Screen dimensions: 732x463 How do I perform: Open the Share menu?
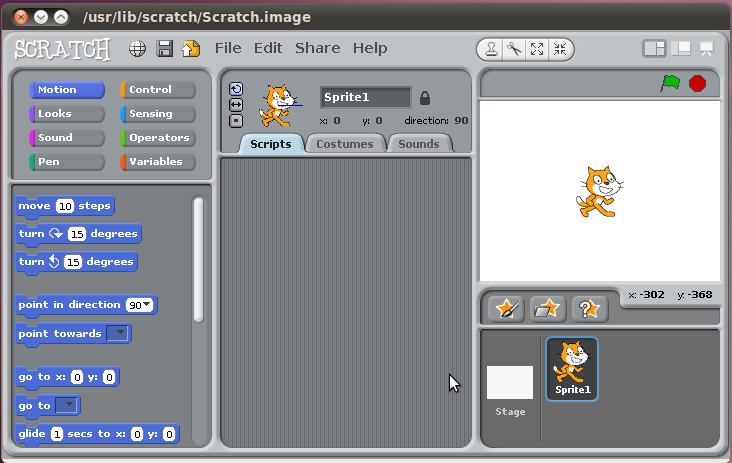317,48
